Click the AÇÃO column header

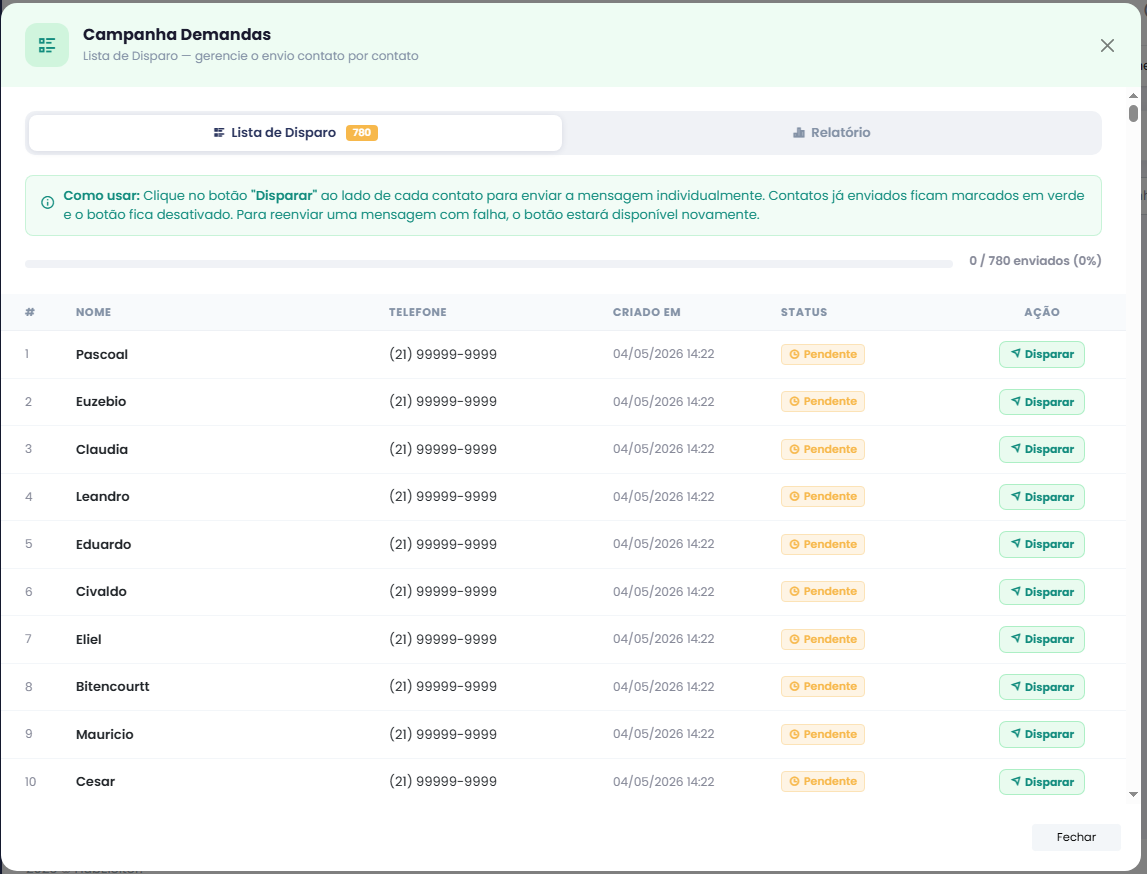pyautogui.click(x=1042, y=312)
